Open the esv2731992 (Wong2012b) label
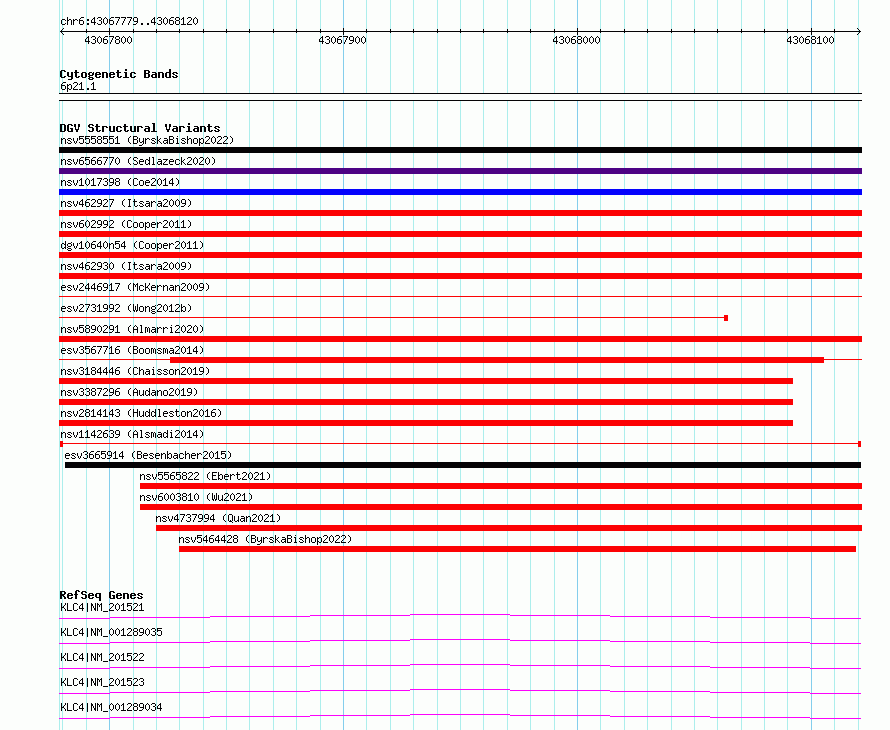 (x=126, y=308)
